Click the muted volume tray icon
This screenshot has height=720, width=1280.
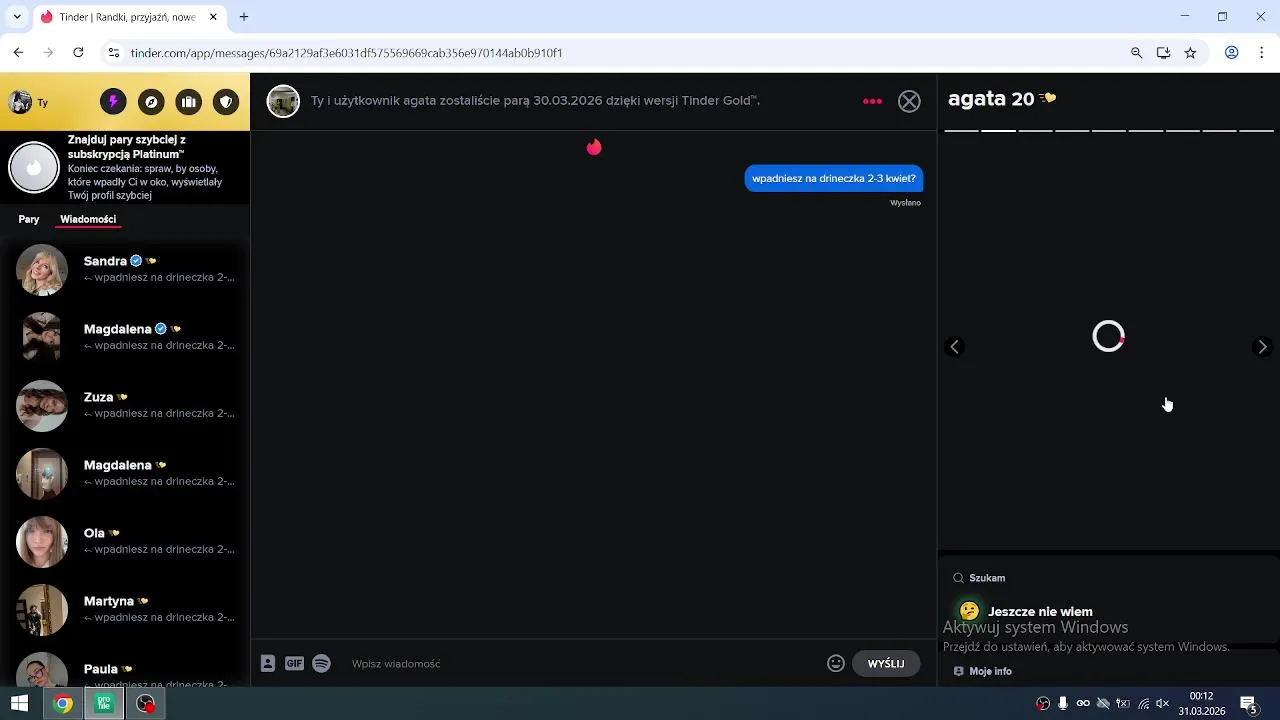click(x=1163, y=704)
